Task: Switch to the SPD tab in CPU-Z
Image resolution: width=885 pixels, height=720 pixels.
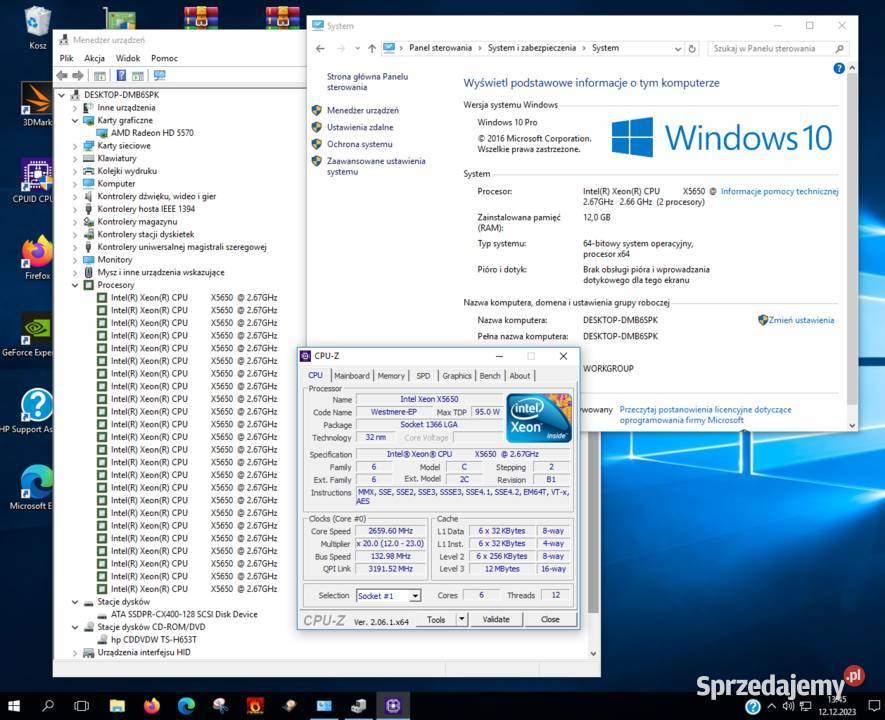Action: (x=423, y=376)
